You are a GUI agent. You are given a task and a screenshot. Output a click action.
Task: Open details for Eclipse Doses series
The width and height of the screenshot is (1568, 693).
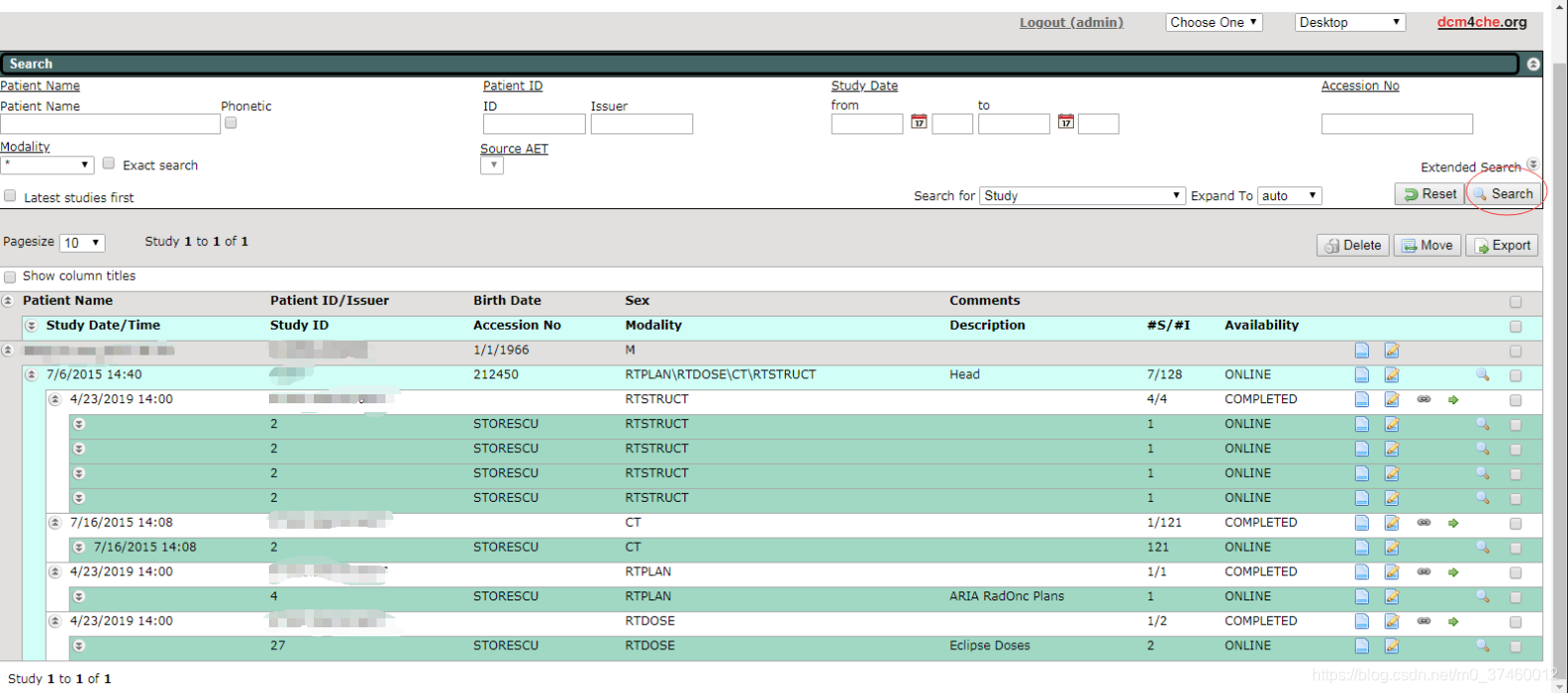click(1362, 646)
